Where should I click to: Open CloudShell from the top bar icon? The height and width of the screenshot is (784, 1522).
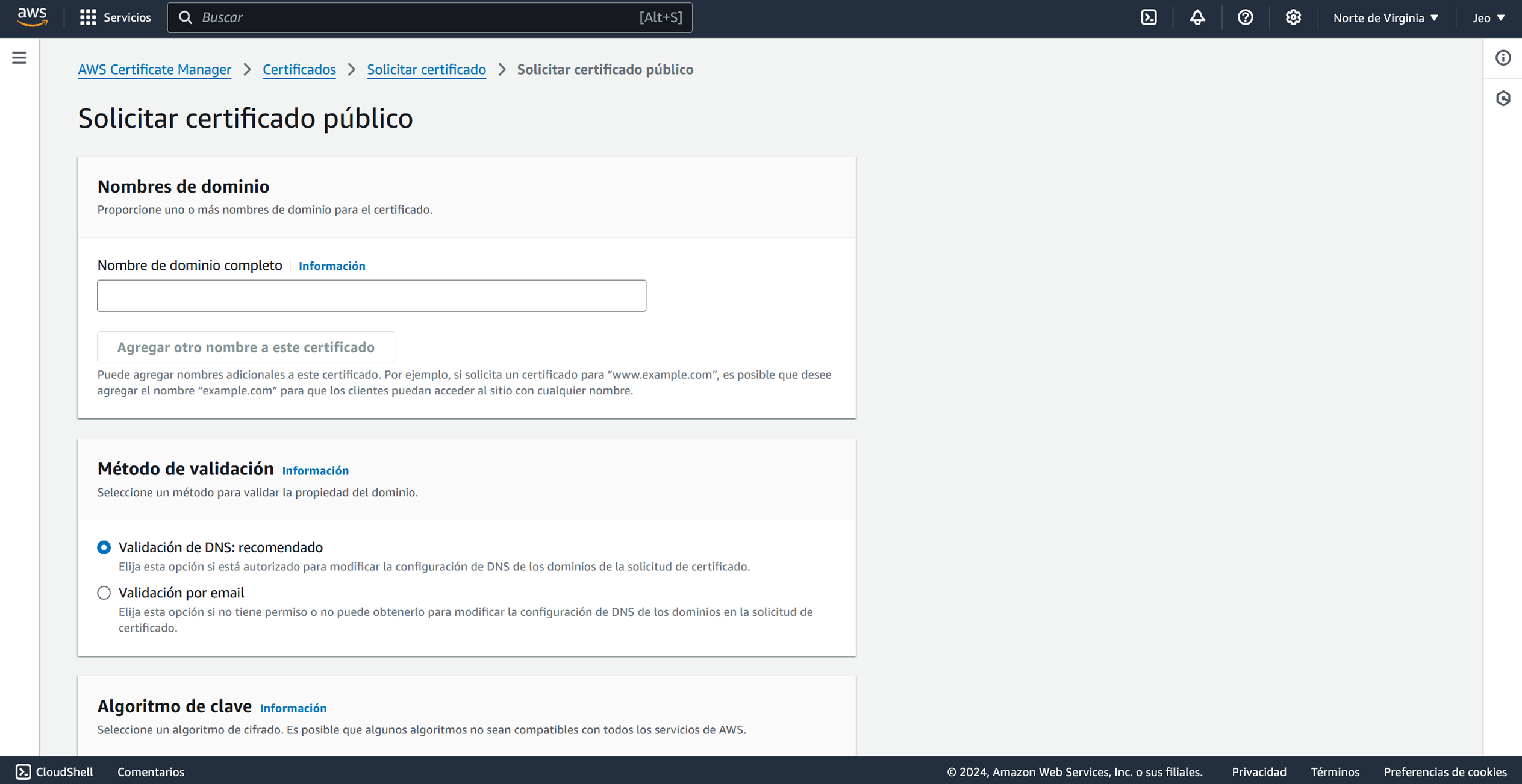tap(1149, 17)
